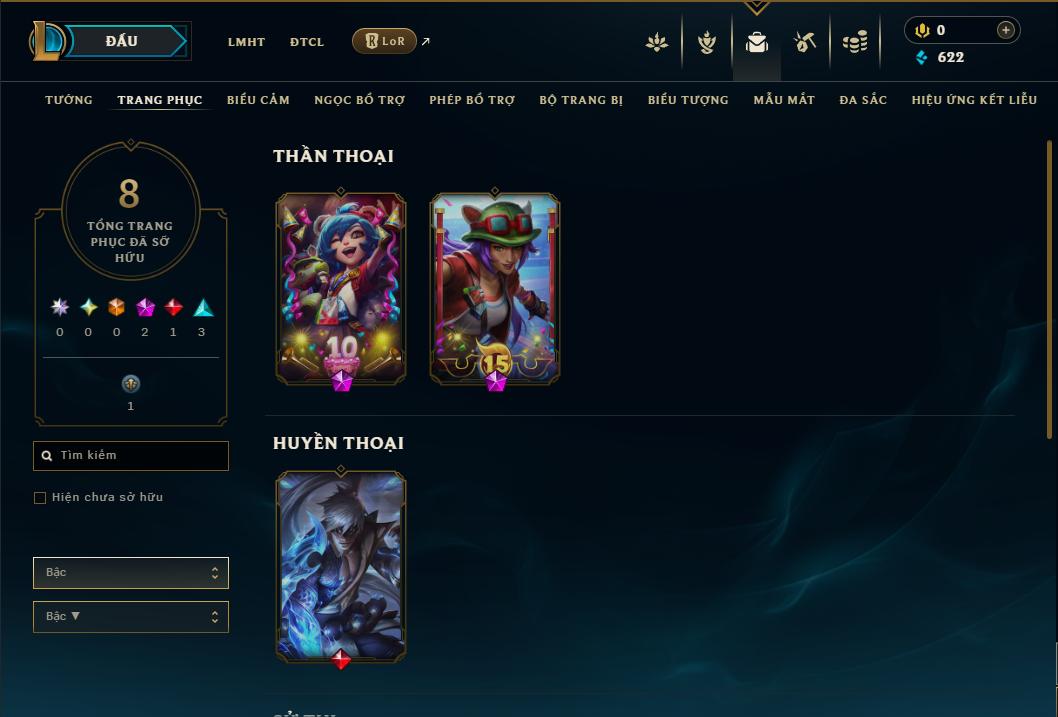Screen dimensions: 1058x717
Task: Select the Teemo 15 skin thumbnail
Action: tap(495, 288)
